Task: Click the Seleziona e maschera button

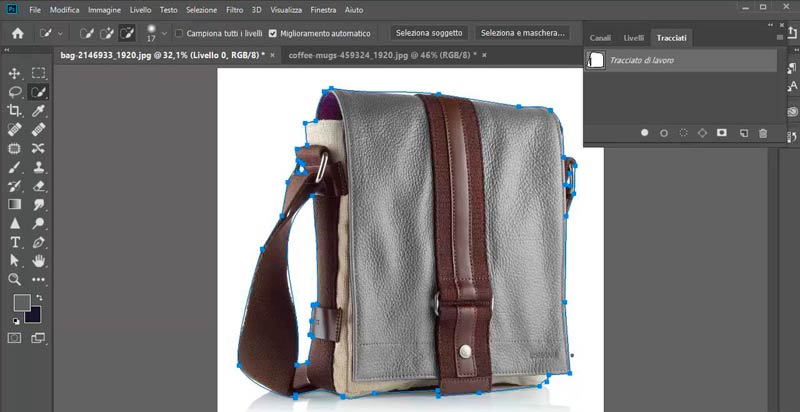Action: 522,33
